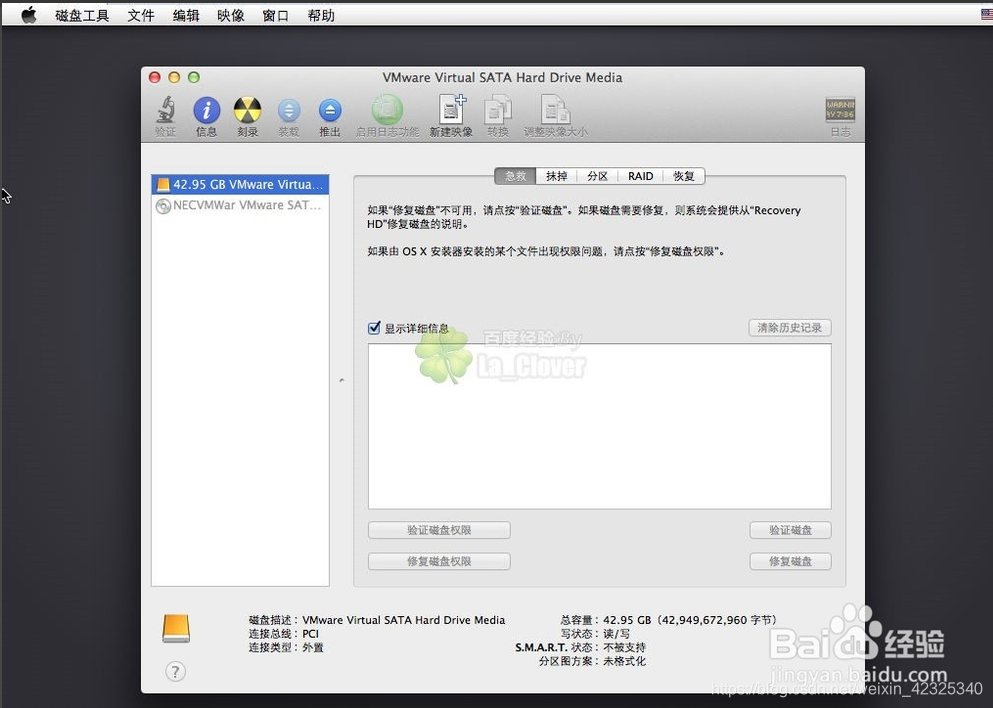The width and height of the screenshot is (993, 708).
Task: Click the green zoom window button
Action: (194, 77)
